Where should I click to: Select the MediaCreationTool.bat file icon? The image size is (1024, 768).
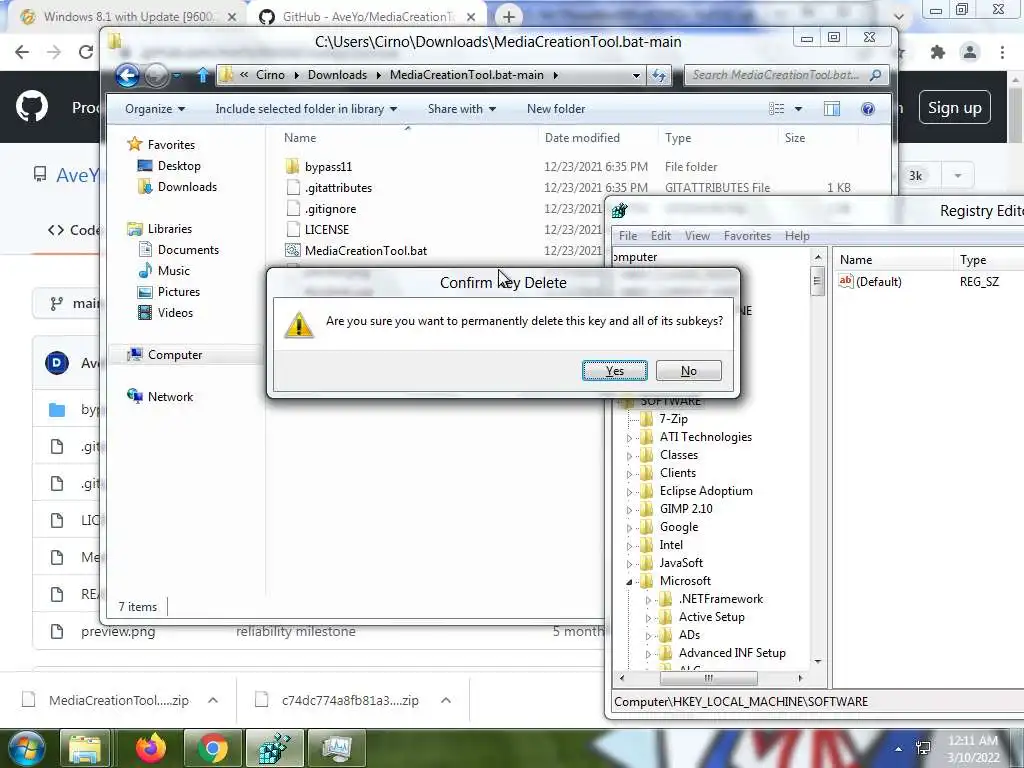point(293,250)
